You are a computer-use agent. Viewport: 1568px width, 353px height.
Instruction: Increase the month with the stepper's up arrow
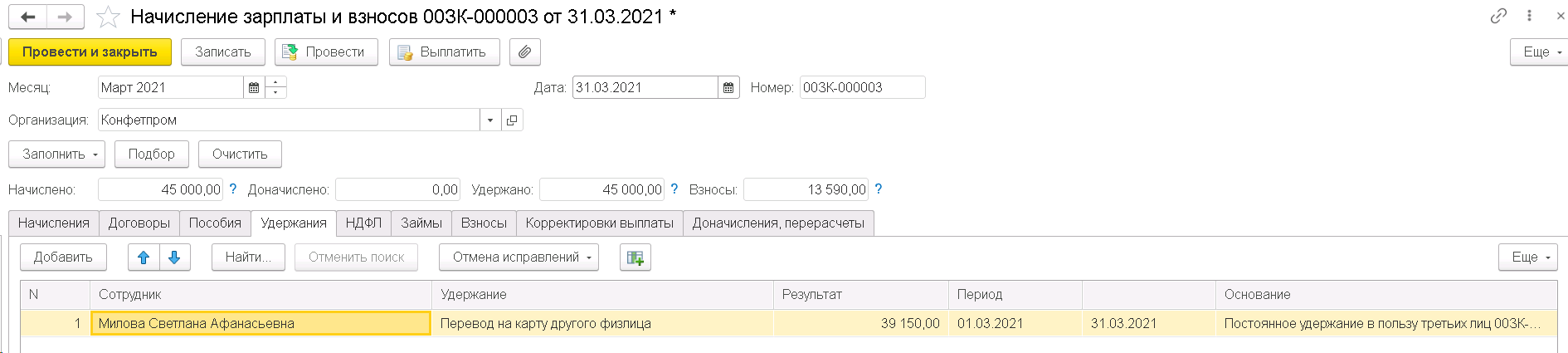pos(276,82)
